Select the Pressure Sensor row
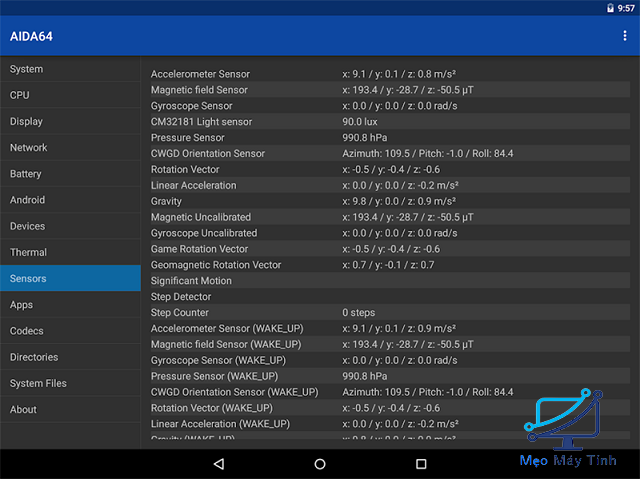Viewport: 640px width, 479px height. [x=390, y=137]
